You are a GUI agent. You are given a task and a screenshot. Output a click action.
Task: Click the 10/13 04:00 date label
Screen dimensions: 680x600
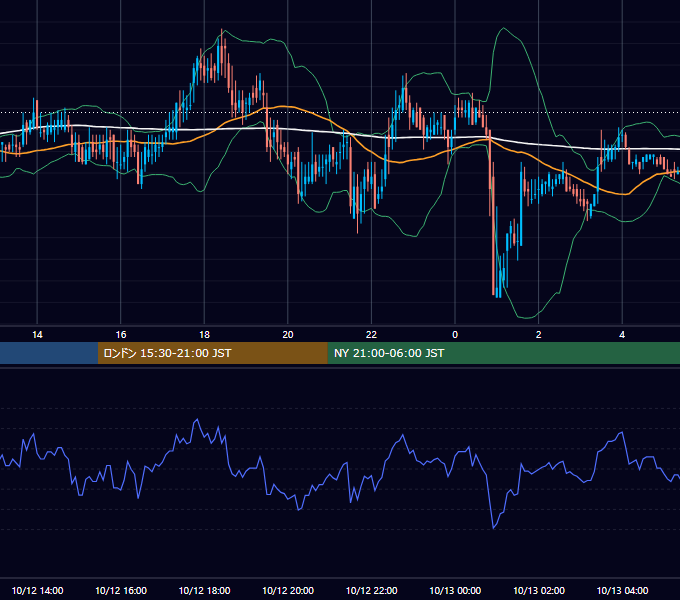[x=622, y=590]
